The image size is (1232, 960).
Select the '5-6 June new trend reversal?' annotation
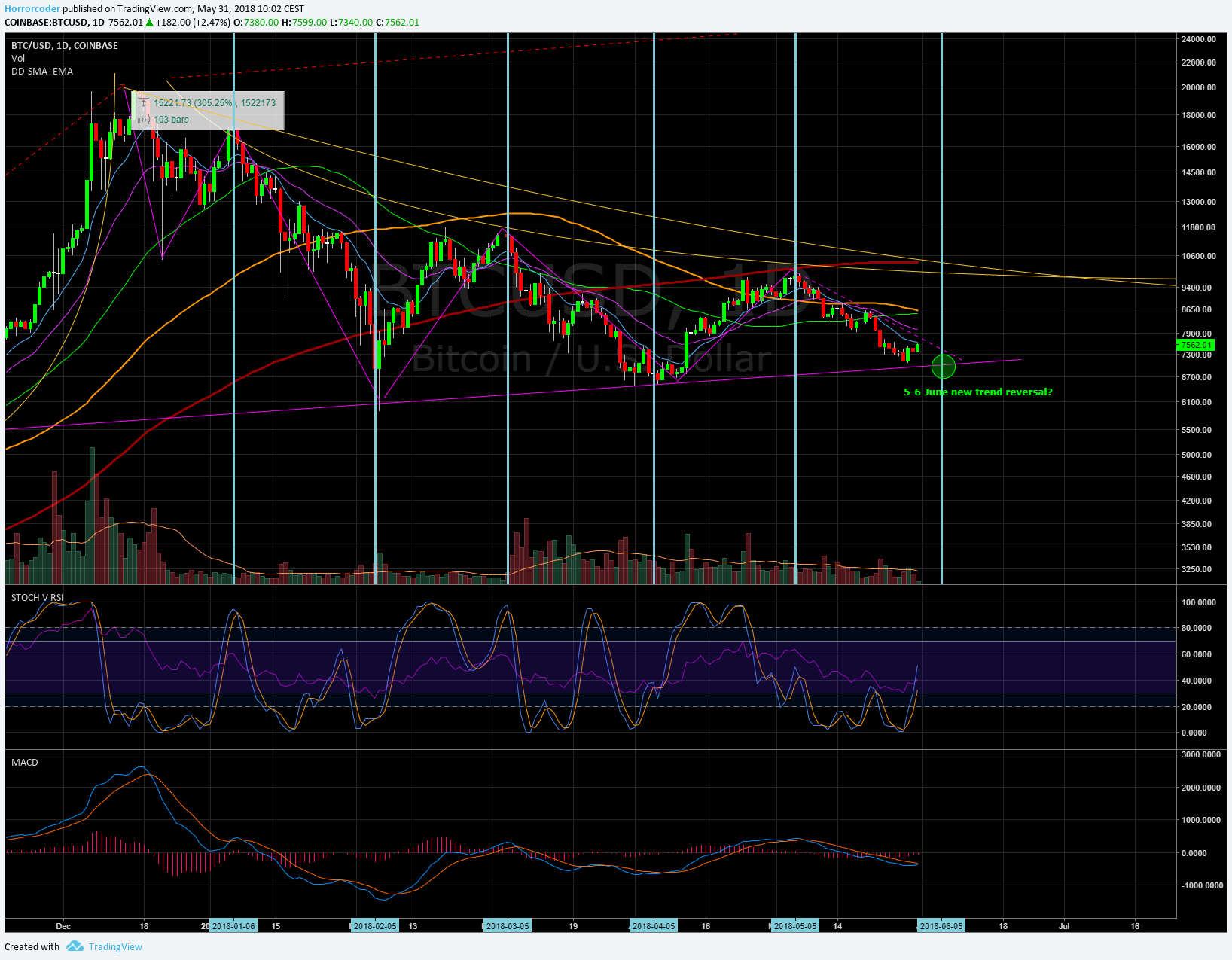977,392
